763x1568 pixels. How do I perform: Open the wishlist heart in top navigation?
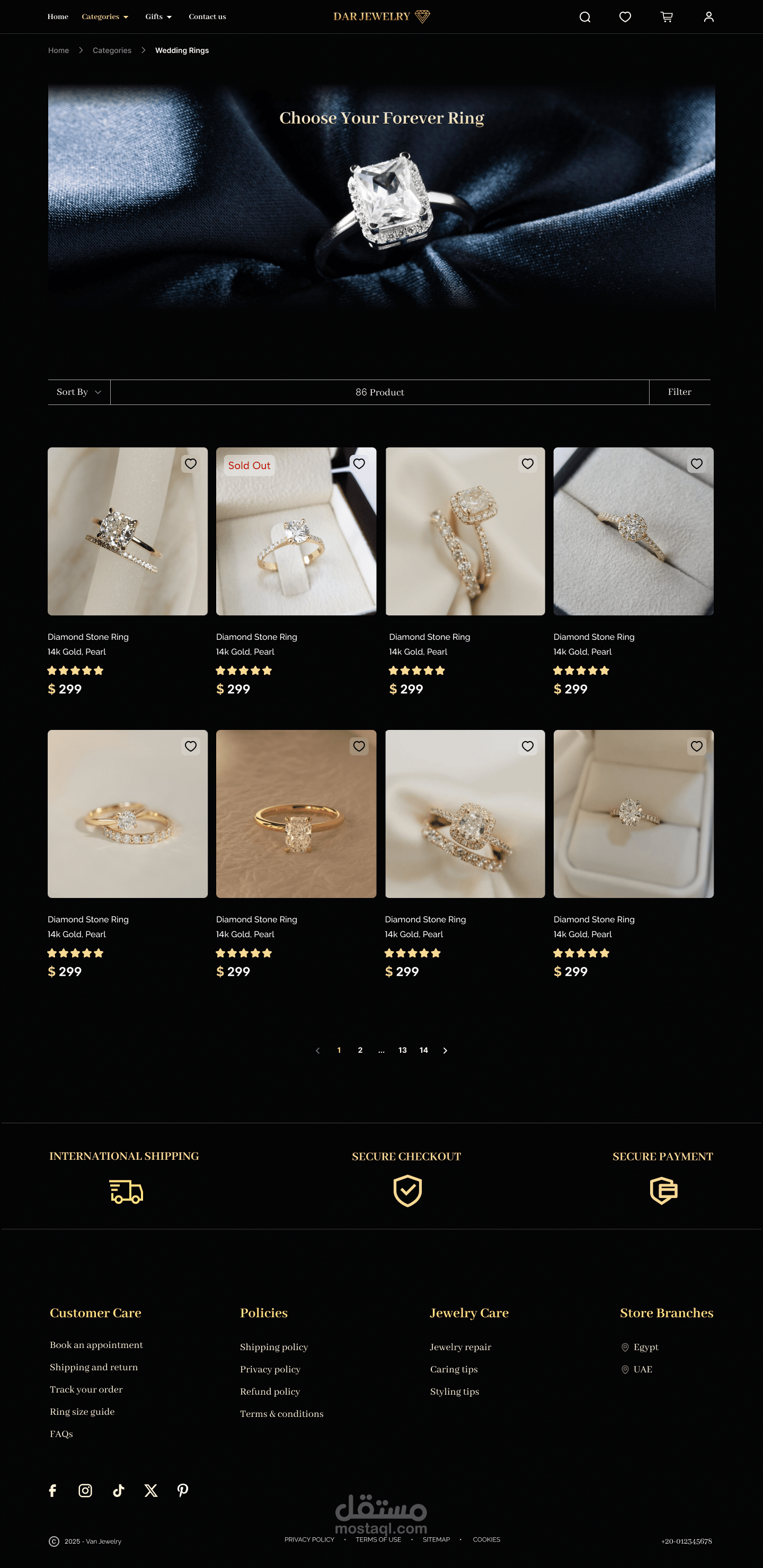625,17
